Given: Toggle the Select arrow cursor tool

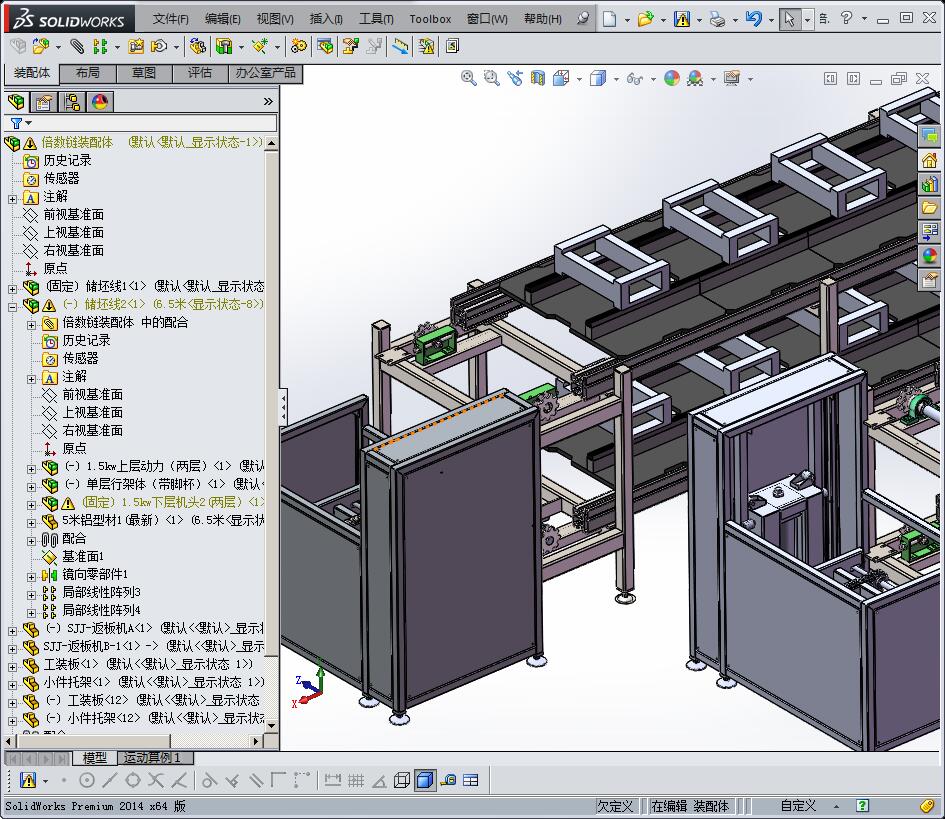Looking at the screenshot, I should [790, 19].
